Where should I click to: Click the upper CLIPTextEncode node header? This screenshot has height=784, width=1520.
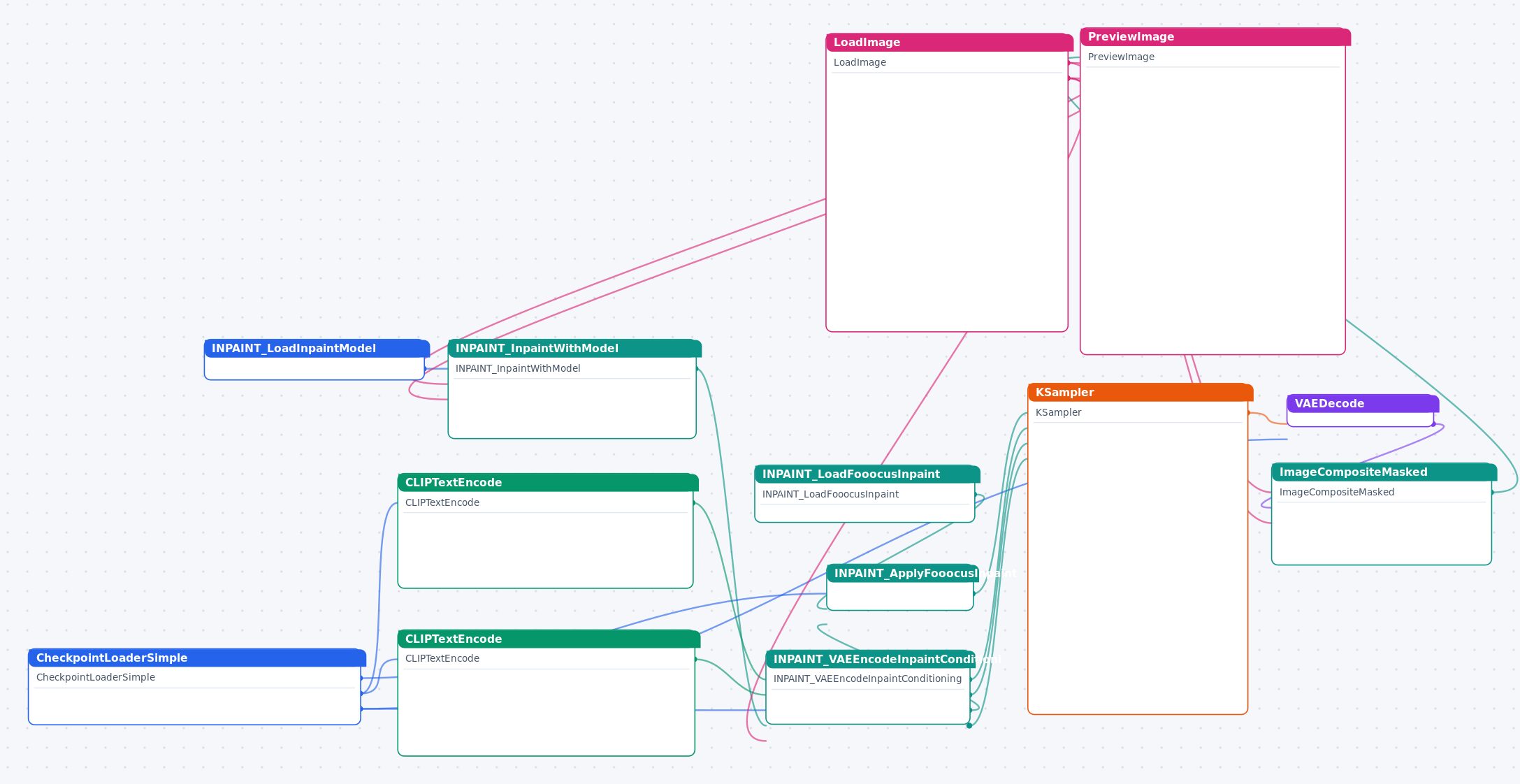tap(547, 483)
